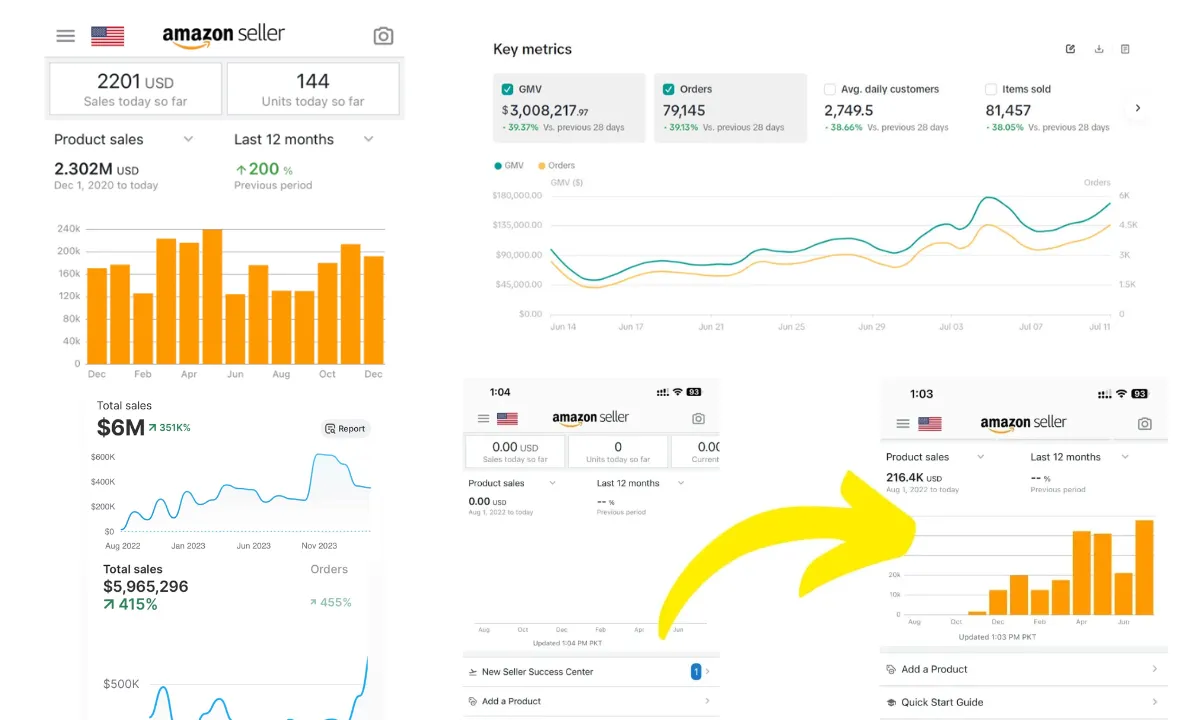
Task: Tap the battery 93 indicator on the 1:03 screen
Action: click(1140, 394)
